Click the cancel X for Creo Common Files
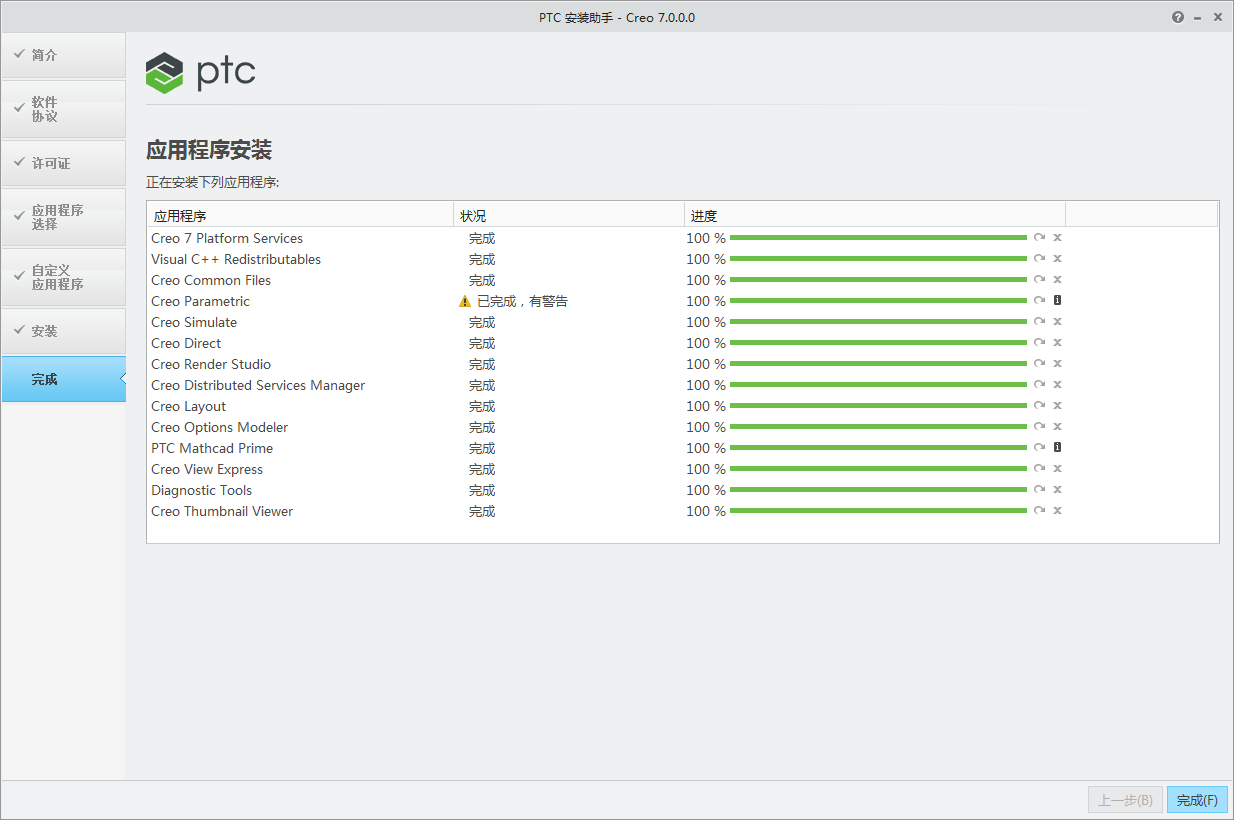 pyautogui.click(x=1057, y=280)
